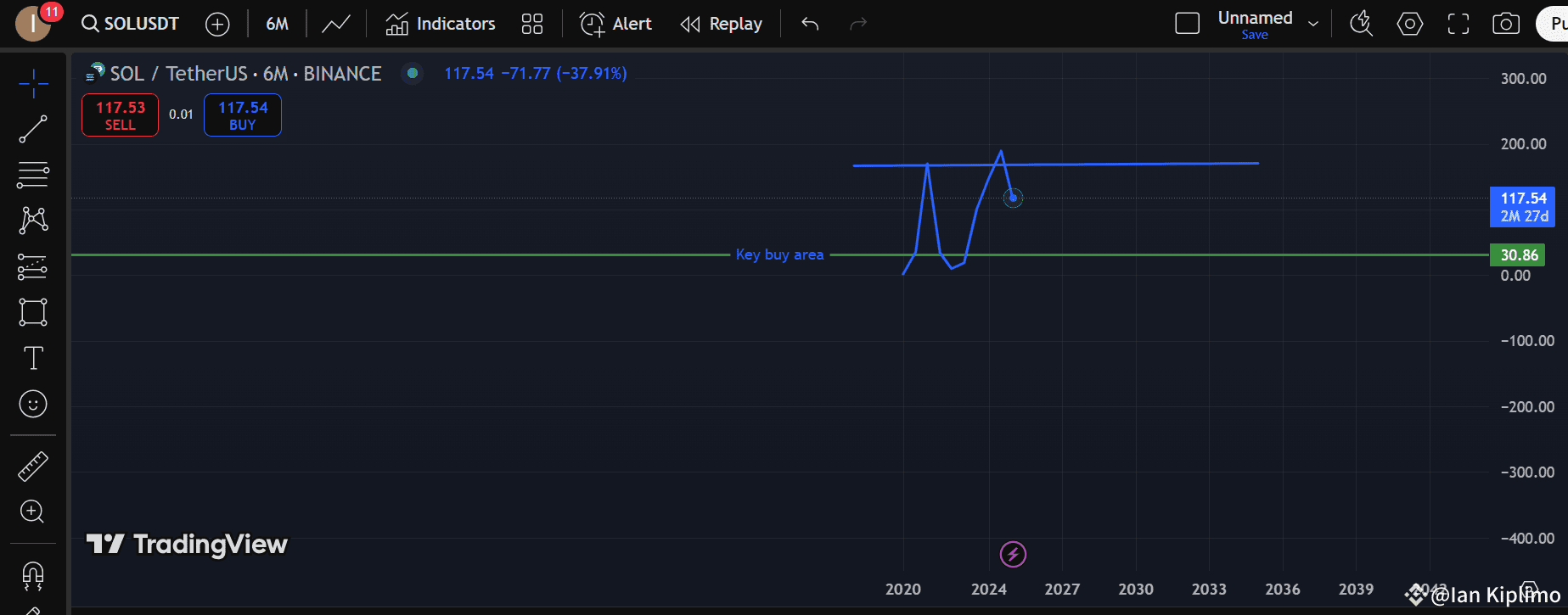The height and width of the screenshot is (615, 1568).
Task: Click the SOLUSDT symbol search field
Action: [x=131, y=24]
